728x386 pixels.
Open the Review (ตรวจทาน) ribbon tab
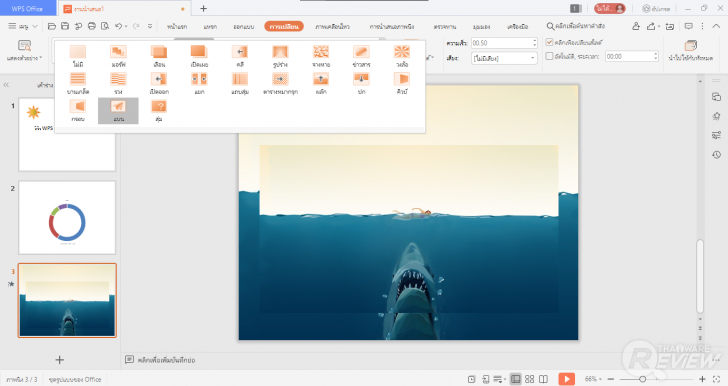coord(444,26)
